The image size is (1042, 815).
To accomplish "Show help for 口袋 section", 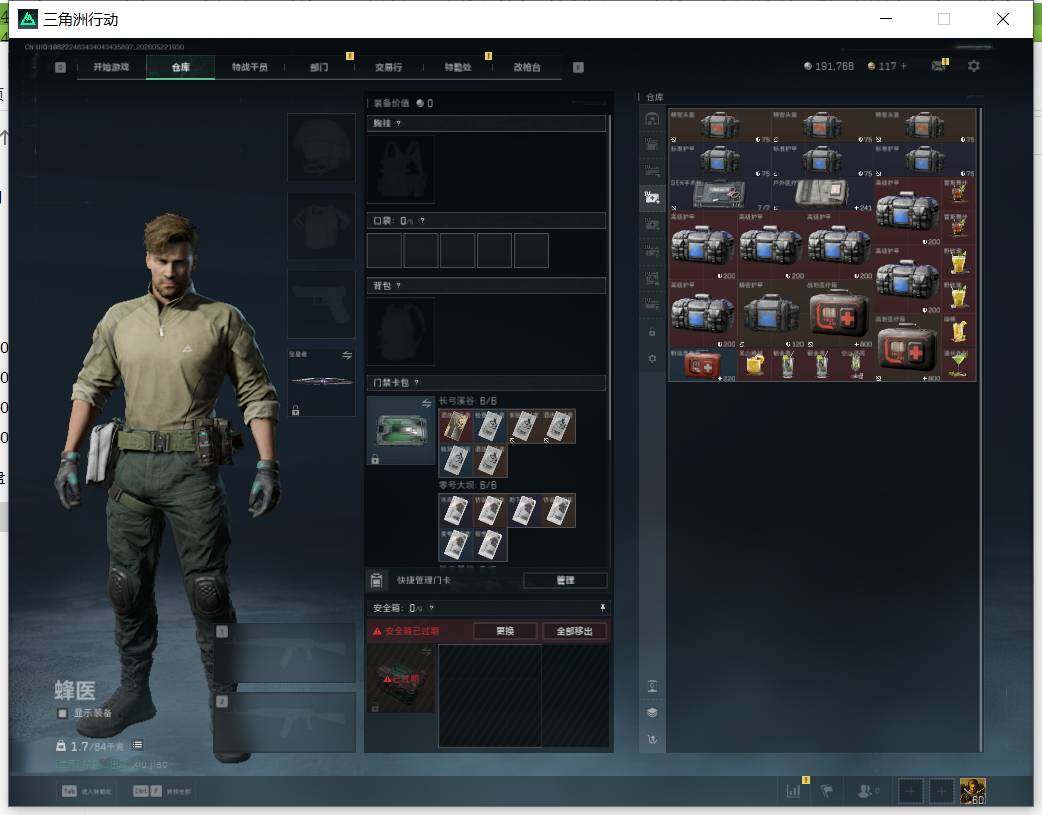I will [x=422, y=221].
